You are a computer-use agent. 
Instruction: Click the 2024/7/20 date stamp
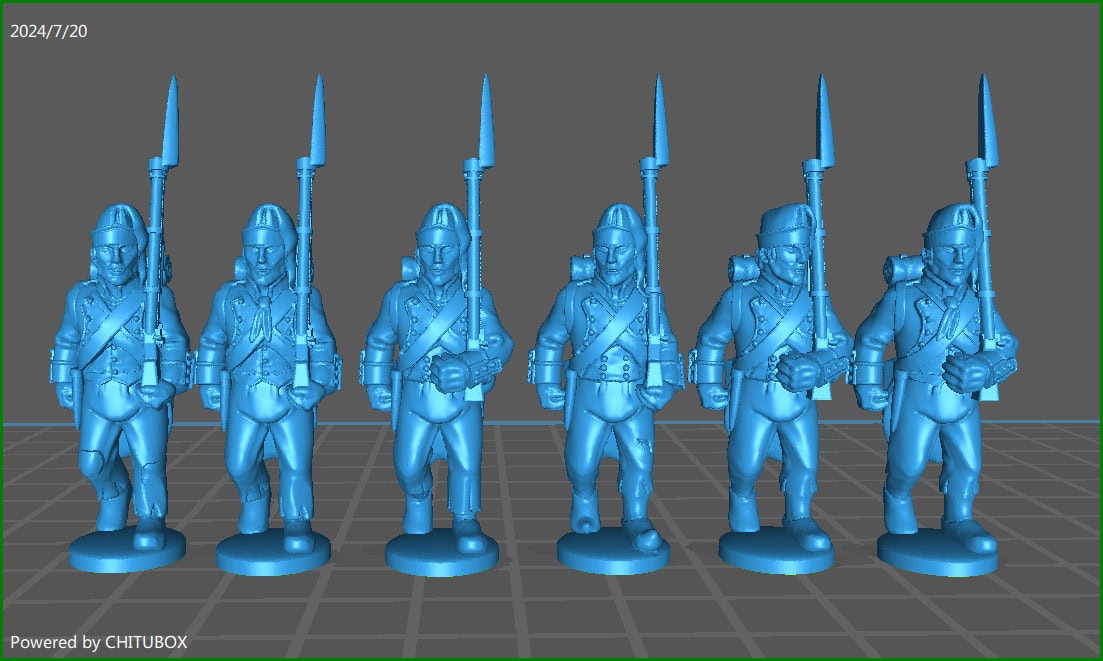[48, 29]
